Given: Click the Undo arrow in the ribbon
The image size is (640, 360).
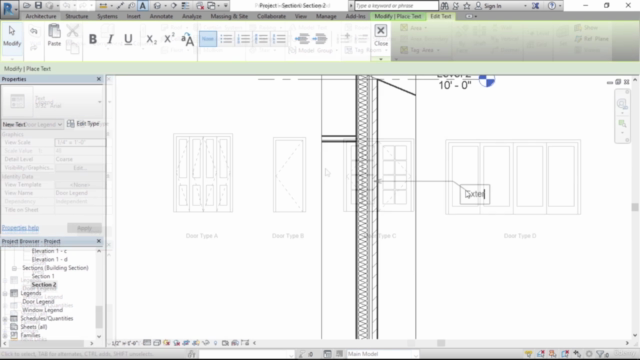Looking at the screenshot, I should (34, 31).
